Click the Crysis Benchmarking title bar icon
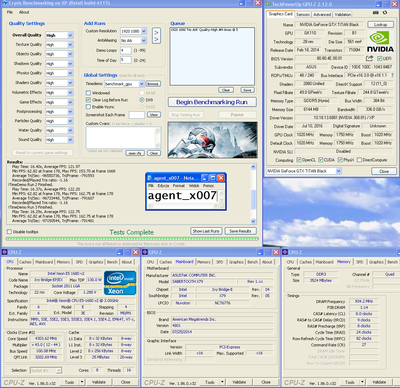 (5, 3)
